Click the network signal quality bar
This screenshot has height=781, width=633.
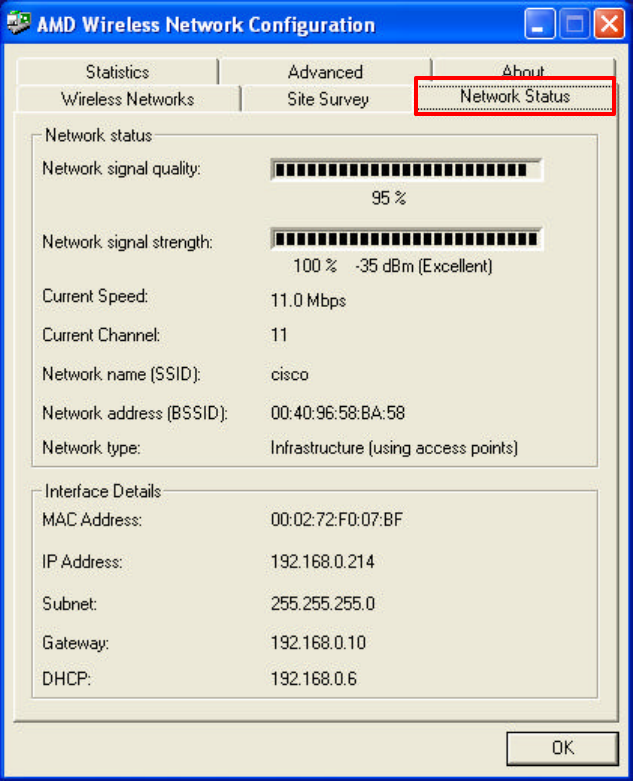coord(406,170)
